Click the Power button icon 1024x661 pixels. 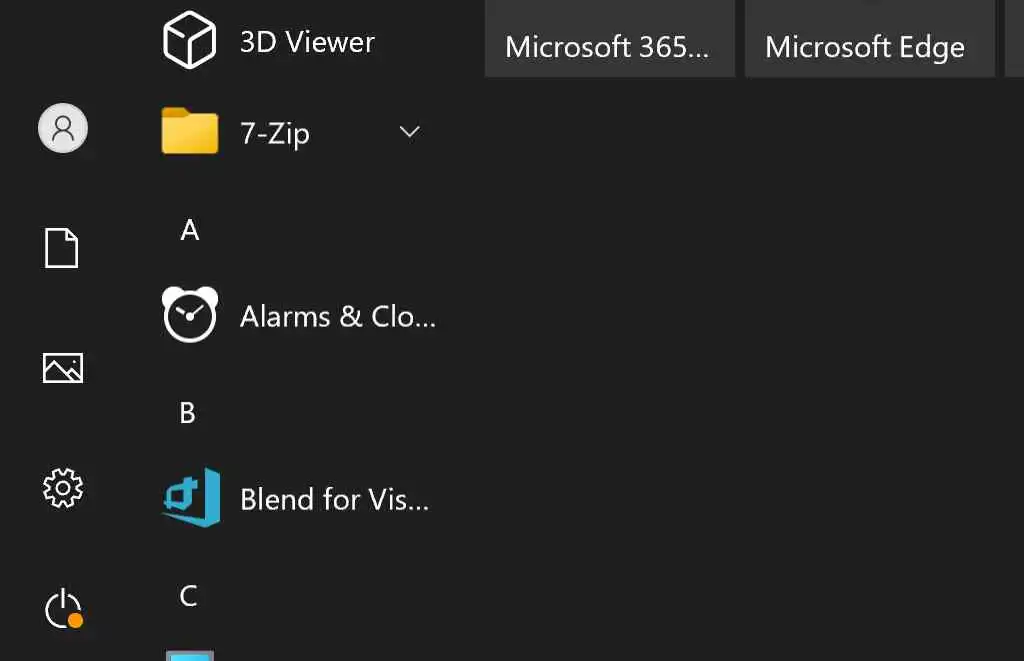point(63,609)
